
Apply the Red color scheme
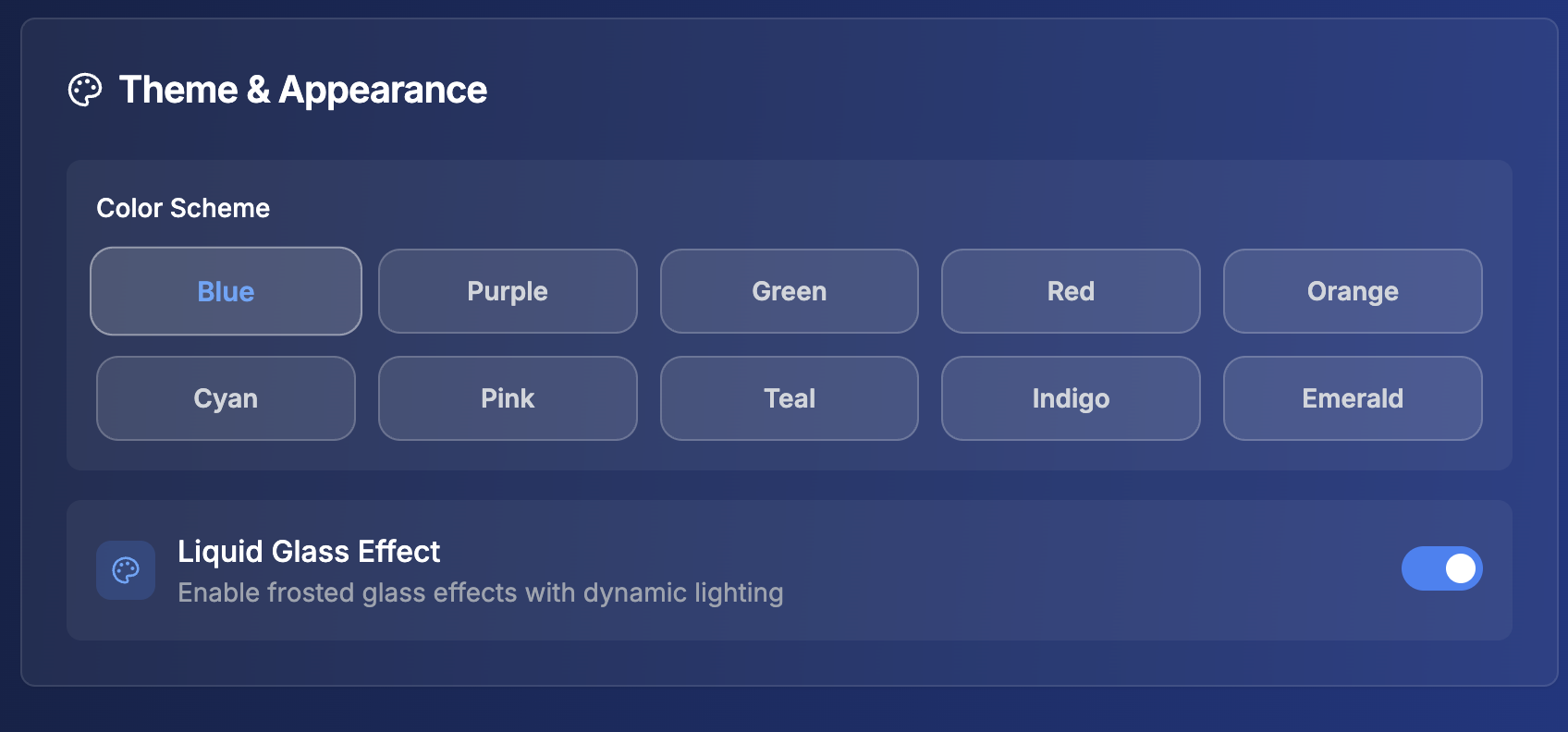[x=1071, y=291]
